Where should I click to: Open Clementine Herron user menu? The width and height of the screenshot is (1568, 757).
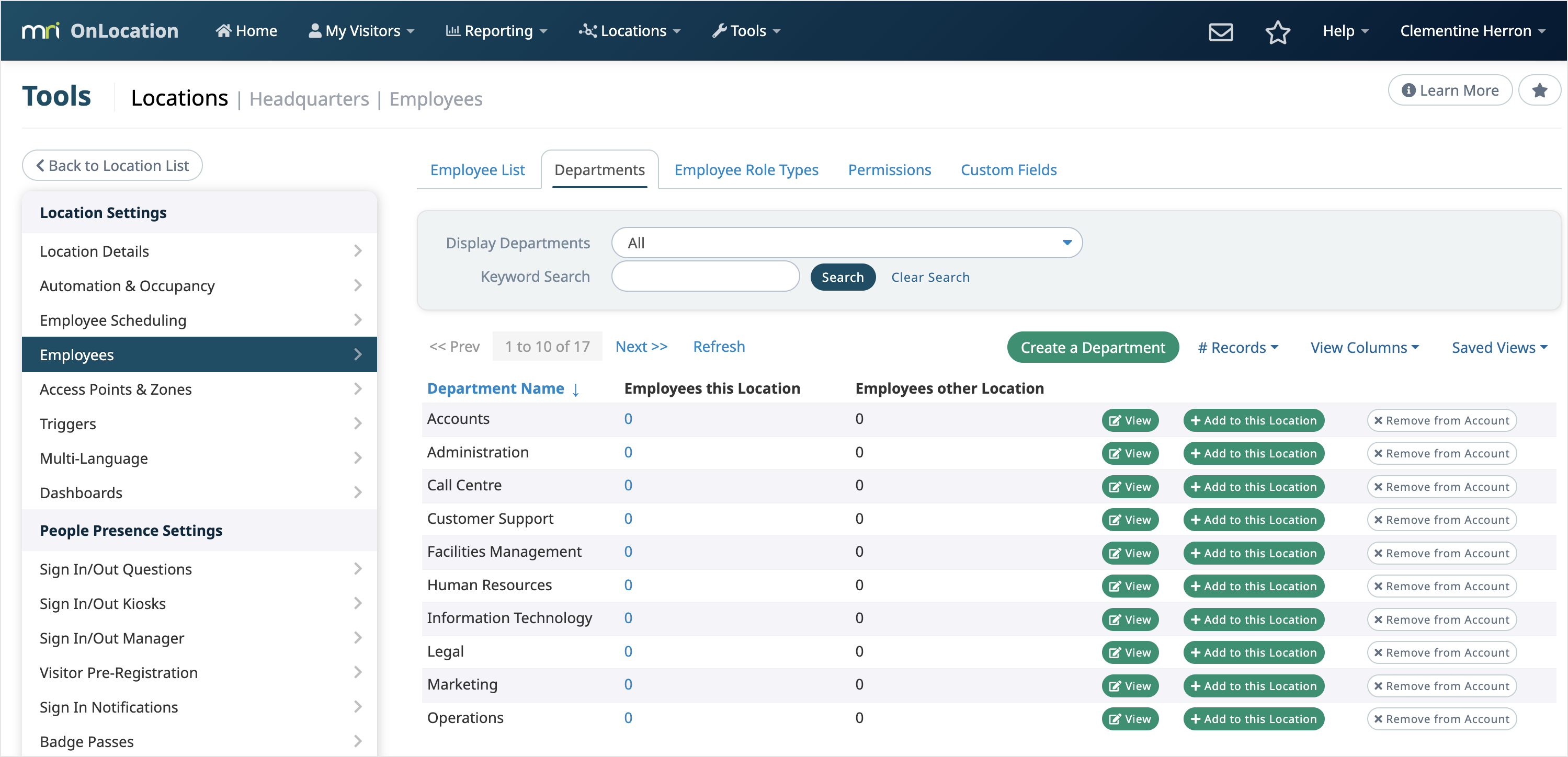click(1472, 30)
